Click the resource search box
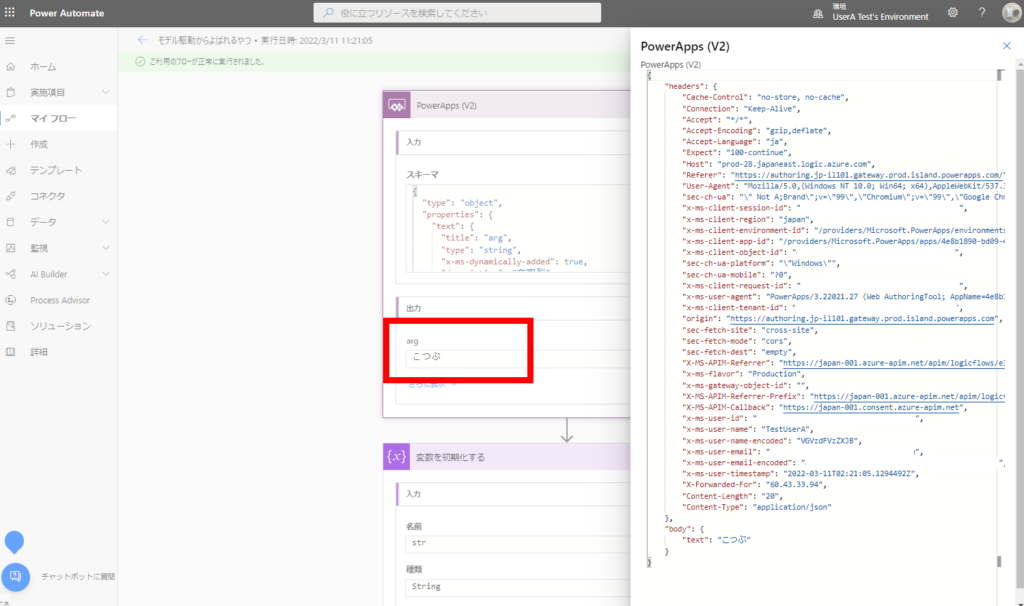Screen dimensions: 1024x606 click(457, 12)
